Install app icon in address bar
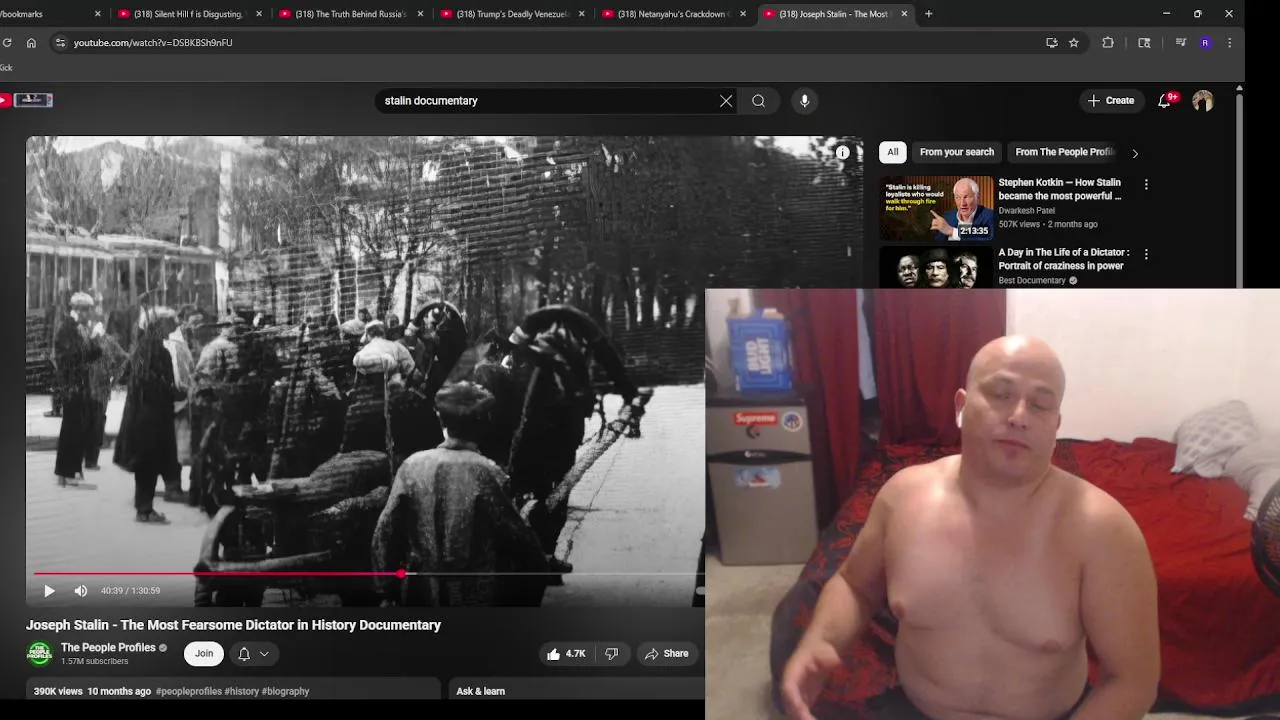Image resolution: width=1280 pixels, height=720 pixels. 1051,43
